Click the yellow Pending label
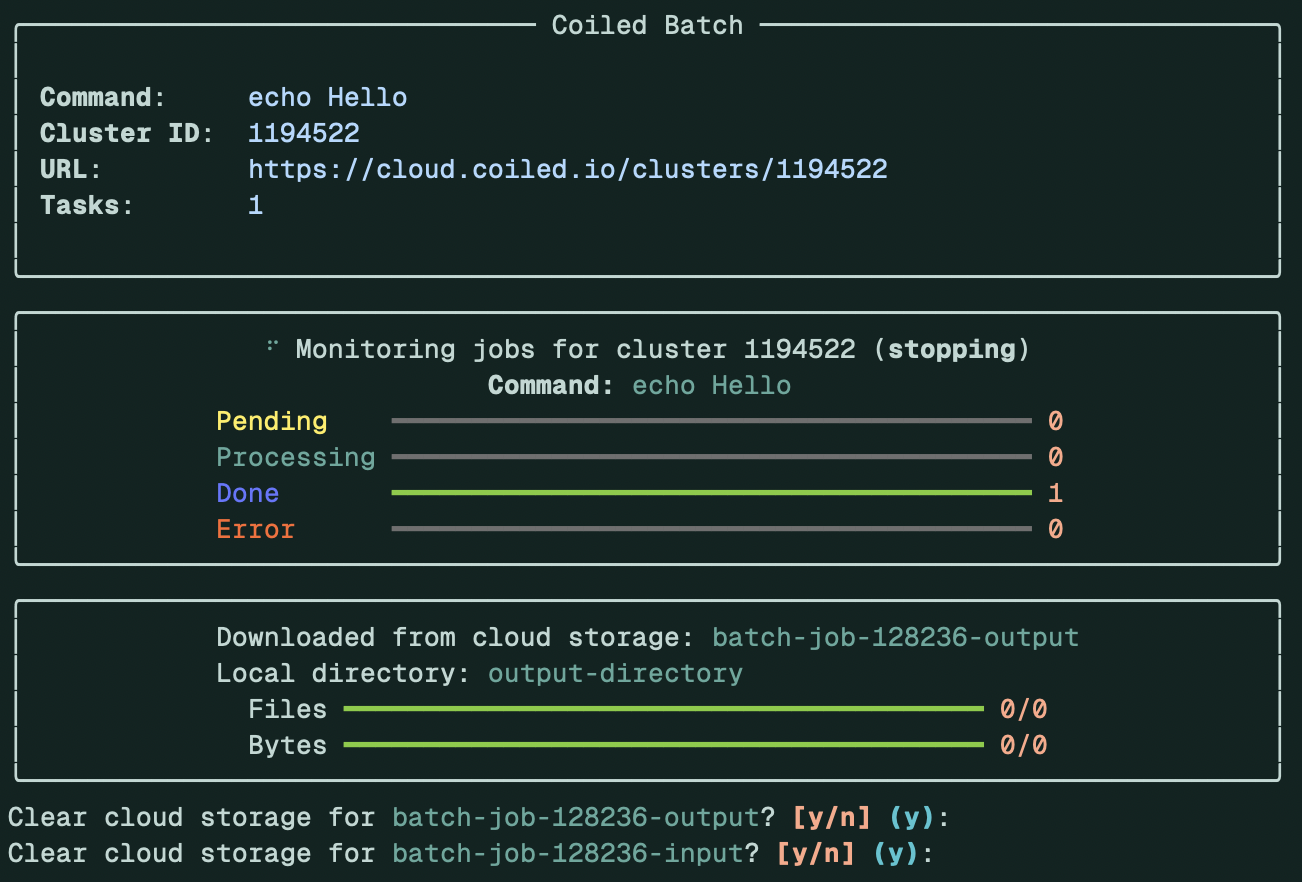 [271, 421]
